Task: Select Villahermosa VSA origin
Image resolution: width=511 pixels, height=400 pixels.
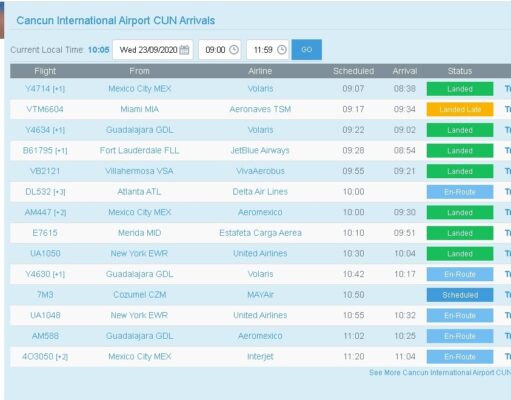Action: (139, 171)
